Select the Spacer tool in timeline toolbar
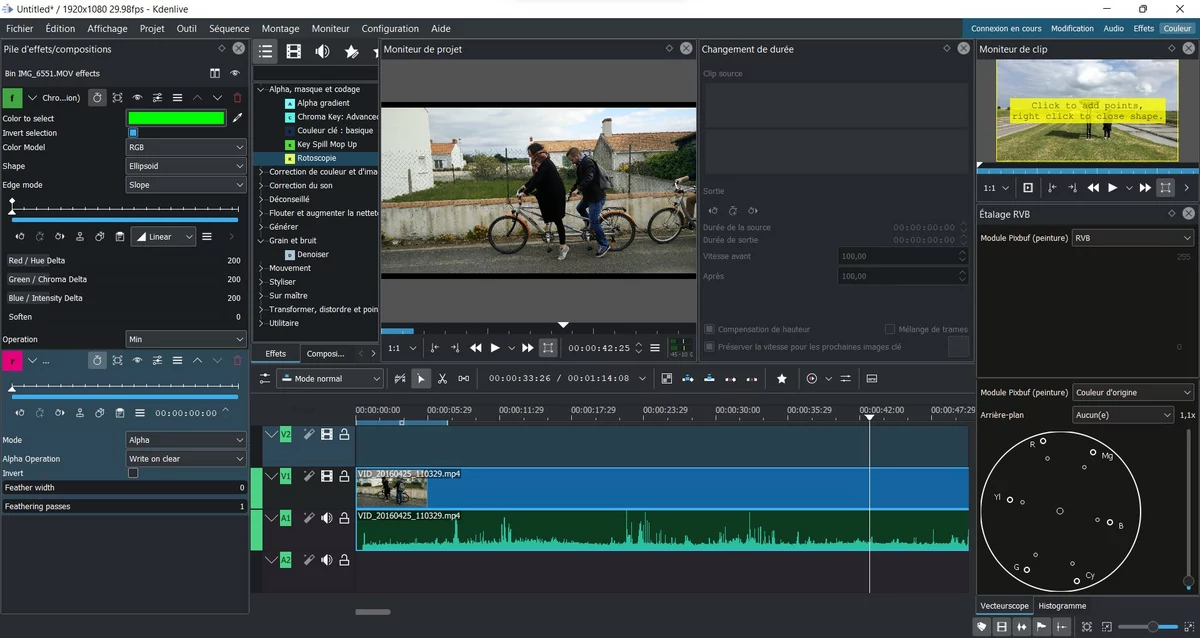This screenshot has width=1200, height=638. tap(463, 379)
